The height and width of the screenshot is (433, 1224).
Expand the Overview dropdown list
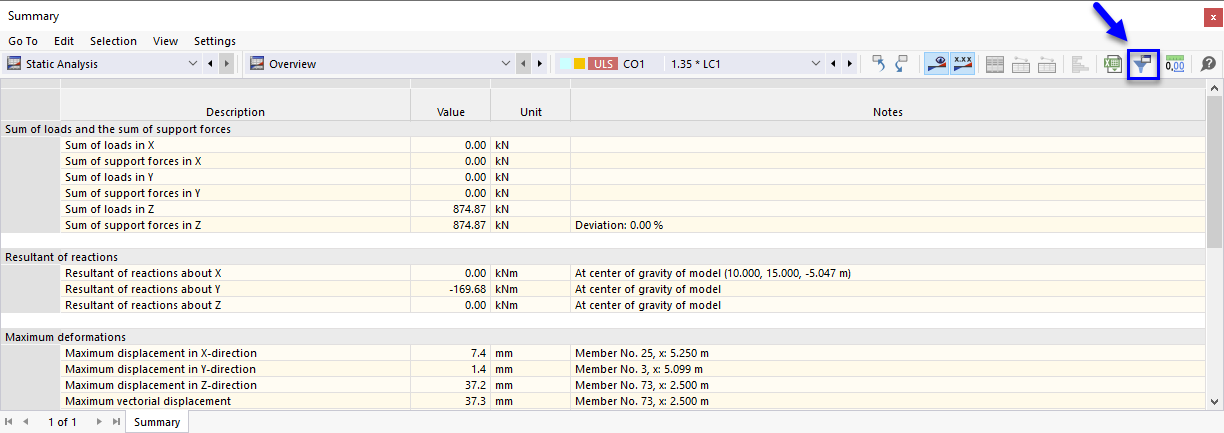[504, 63]
